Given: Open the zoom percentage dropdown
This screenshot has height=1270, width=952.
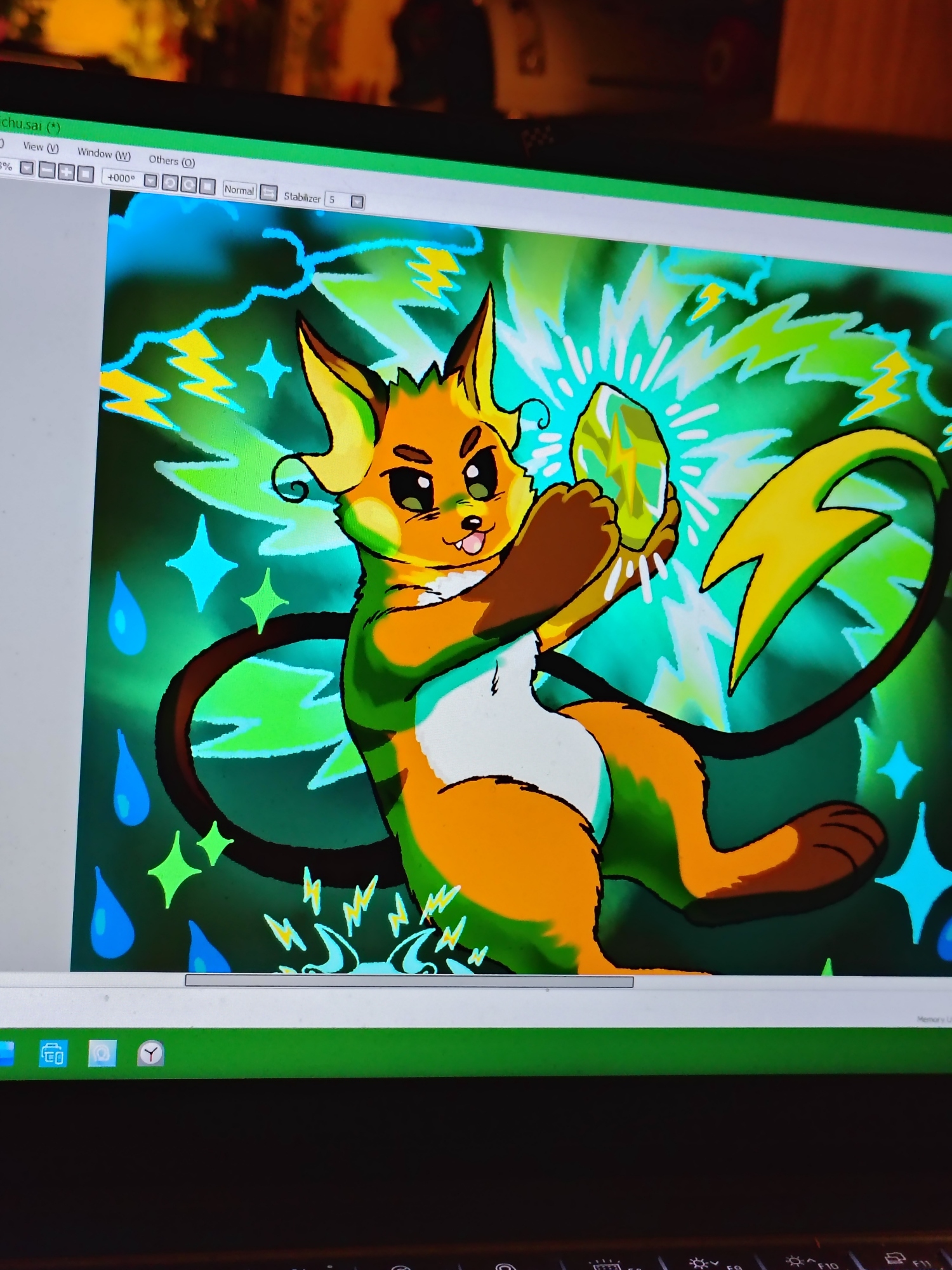Looking at the screenshot, I should point(27,168).
